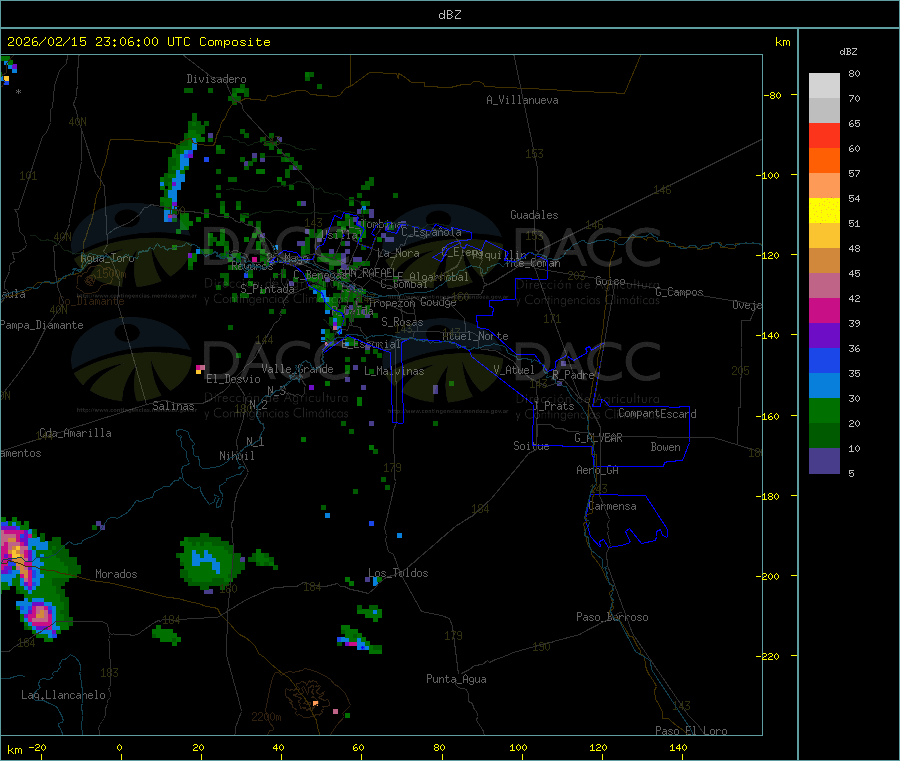Click the light gray 70-80 dBZ legend swatch
This screenshot has width=900, height=761.
[824, 86]
